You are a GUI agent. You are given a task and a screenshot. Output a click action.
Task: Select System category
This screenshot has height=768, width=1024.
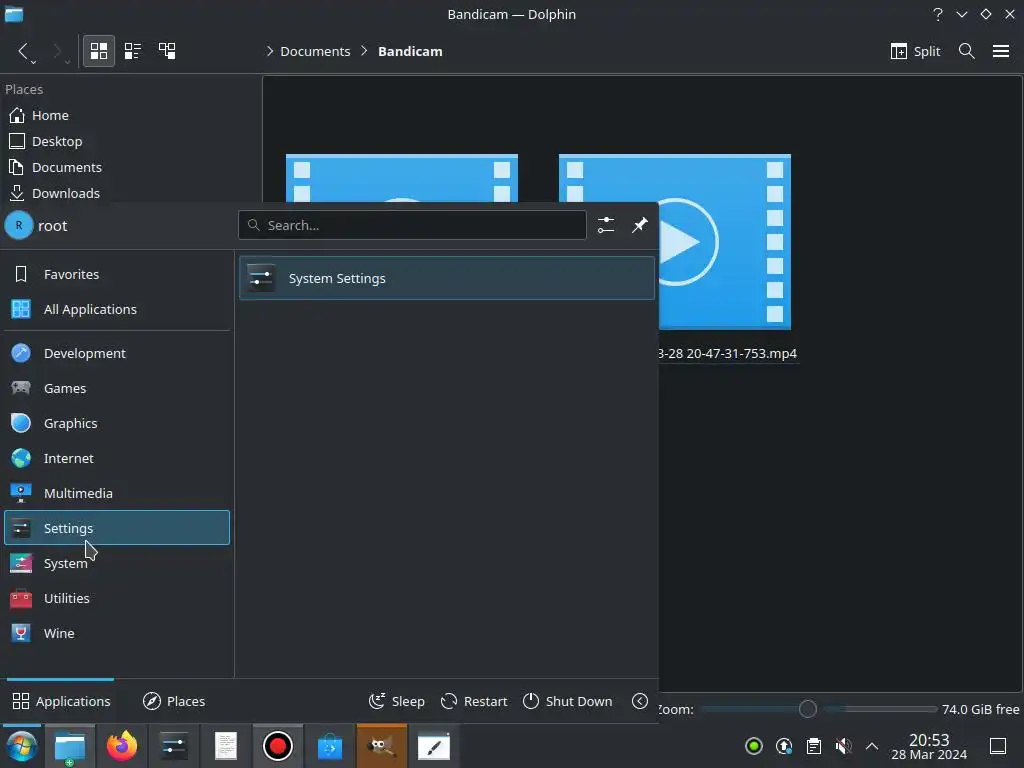click(117, 564)
